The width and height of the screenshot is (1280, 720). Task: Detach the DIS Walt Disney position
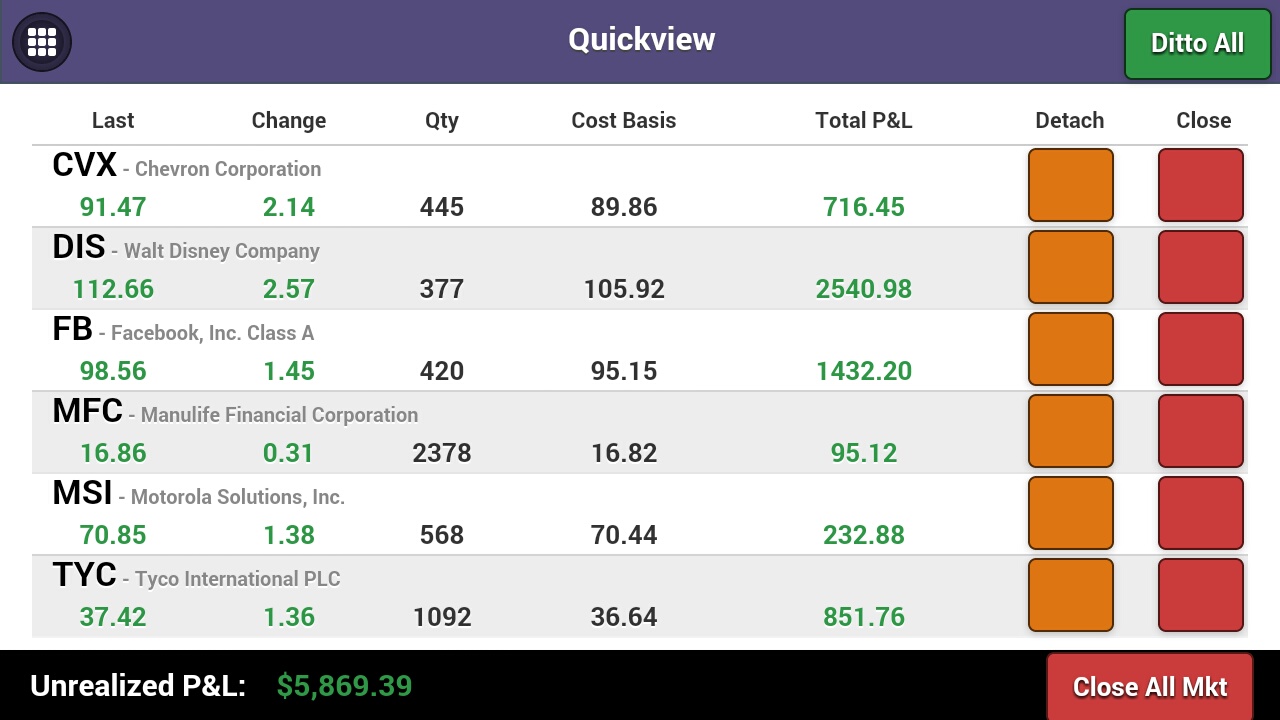(x=1070, y=267)
